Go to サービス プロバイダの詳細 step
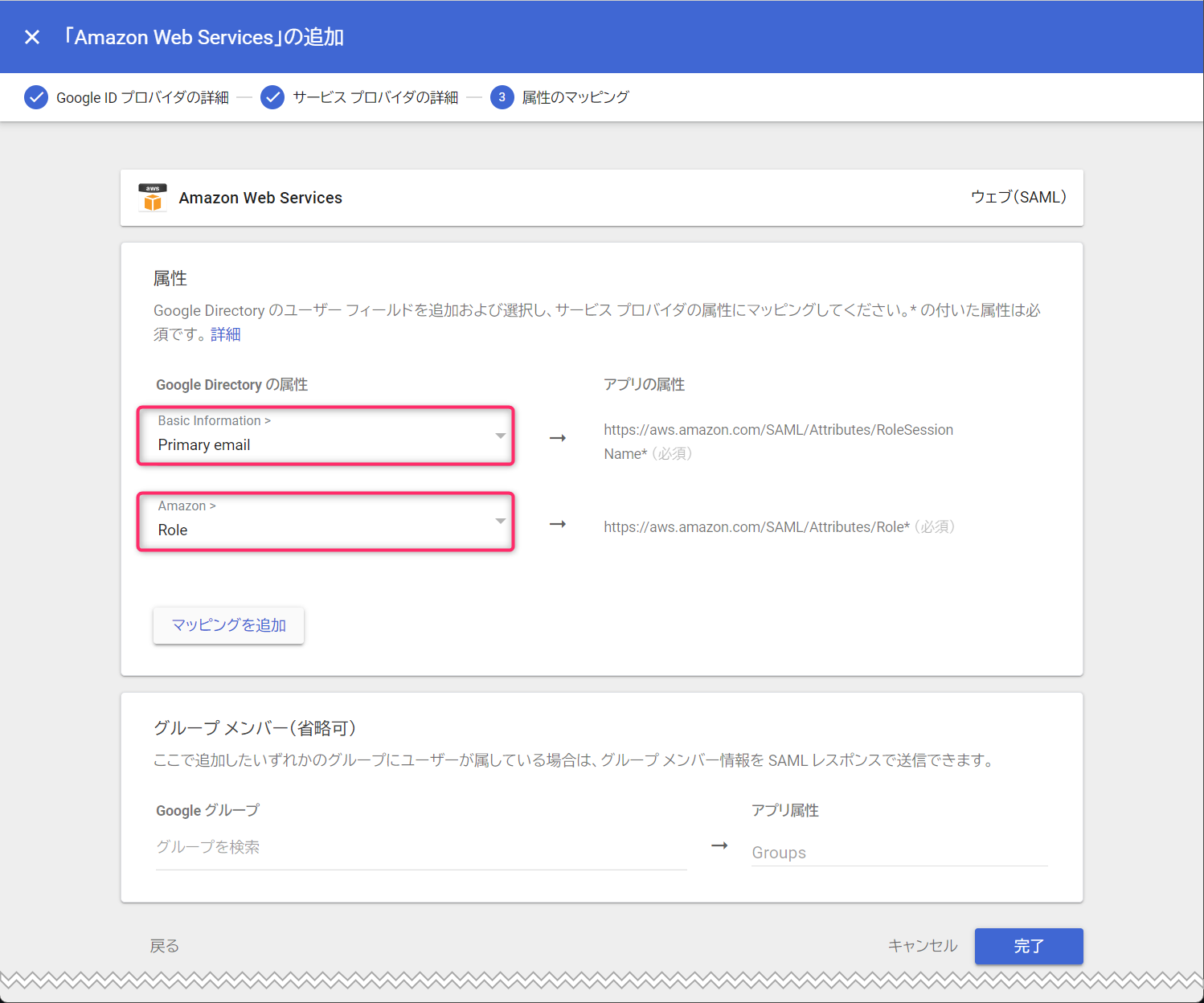The height and width of the screenshot is (1003, 1204). click(375, 97)
